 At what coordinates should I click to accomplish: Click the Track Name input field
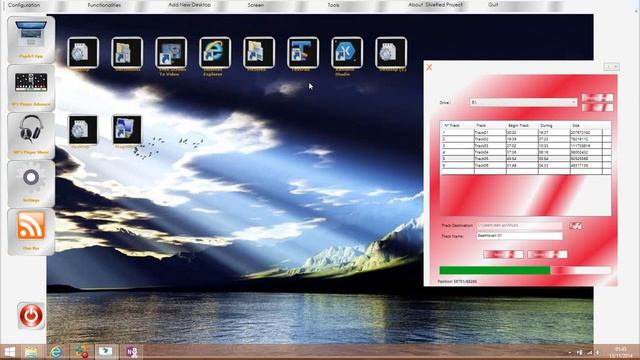coord(519,236)
